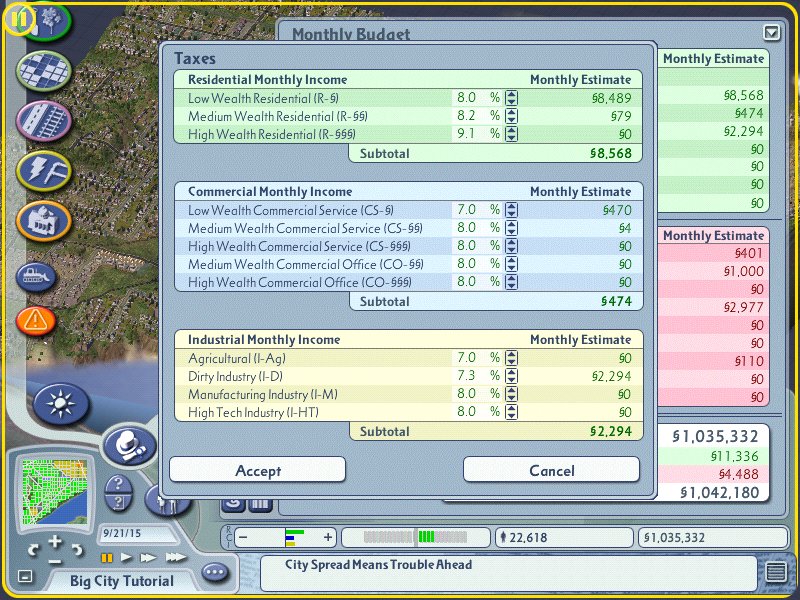This screenshot has width=800, height=600.
Task: Adjust Low Wealth Residential tax stepper
Action: [511, 98]
